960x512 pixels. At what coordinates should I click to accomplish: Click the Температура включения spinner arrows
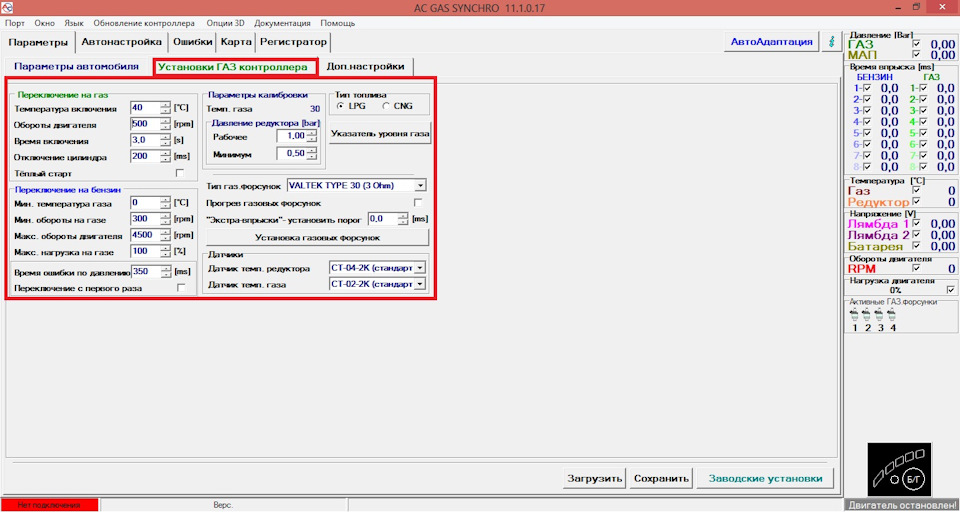coord(165,108)
